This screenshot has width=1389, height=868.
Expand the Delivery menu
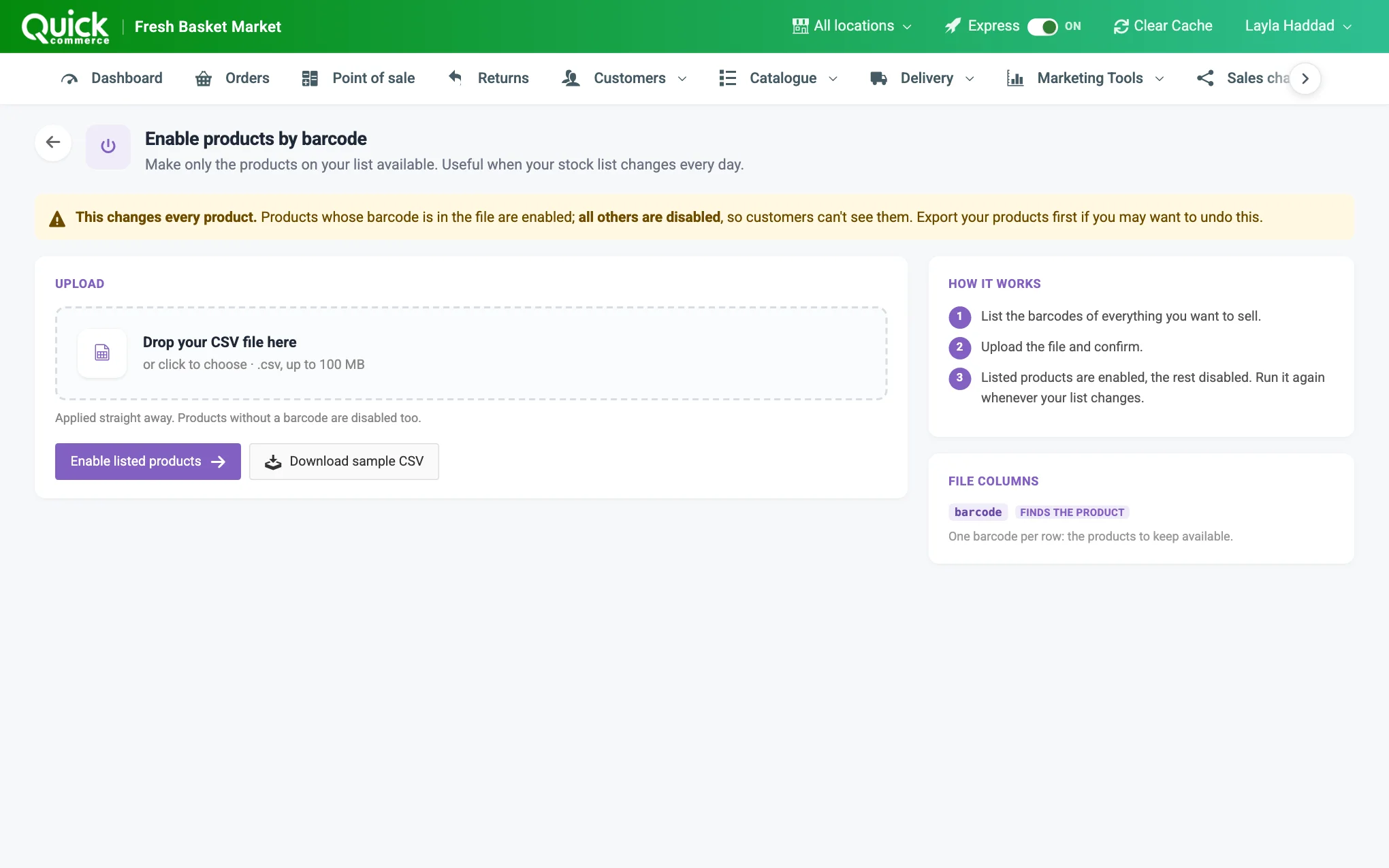point(922,78)
